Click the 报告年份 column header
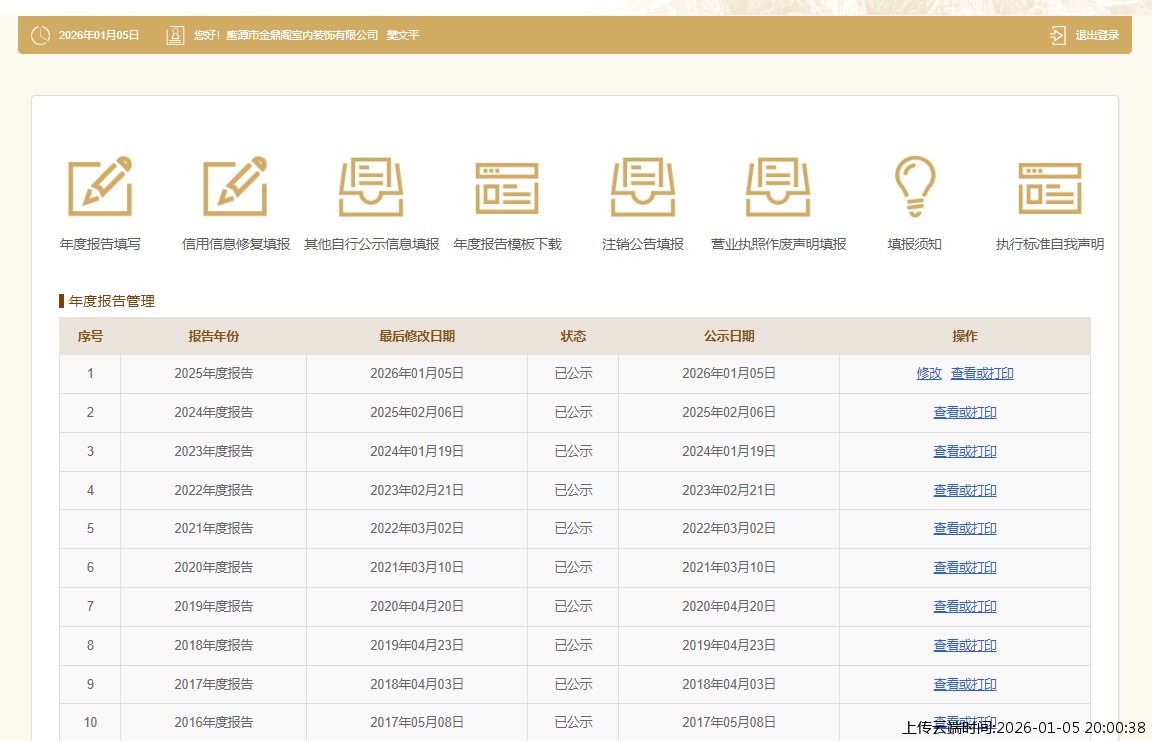The height and width of the screenshot is (741, 1152). pyautogui.click(x=213, y=337)
